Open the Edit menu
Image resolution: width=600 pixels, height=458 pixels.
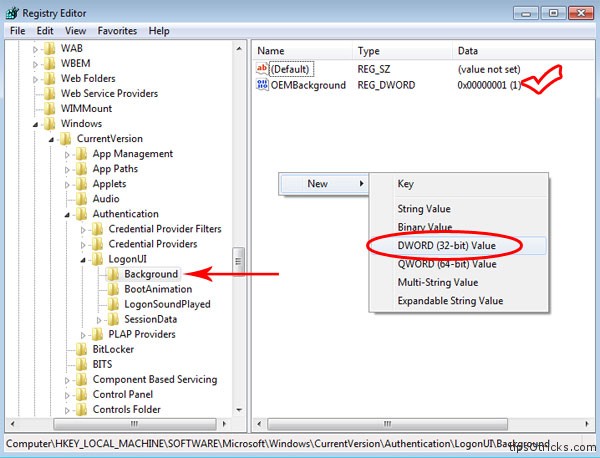[x=44, y=31]
